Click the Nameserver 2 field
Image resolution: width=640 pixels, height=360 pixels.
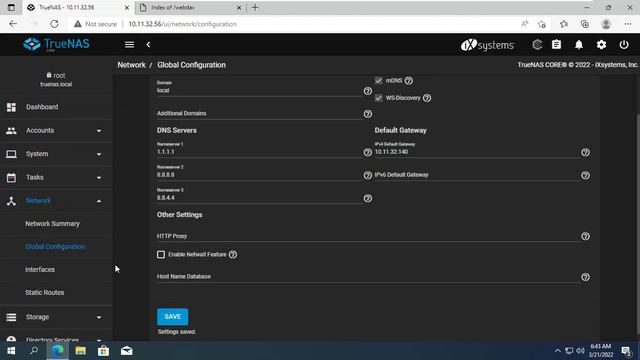pyautogui.click(x=259, y=175)
